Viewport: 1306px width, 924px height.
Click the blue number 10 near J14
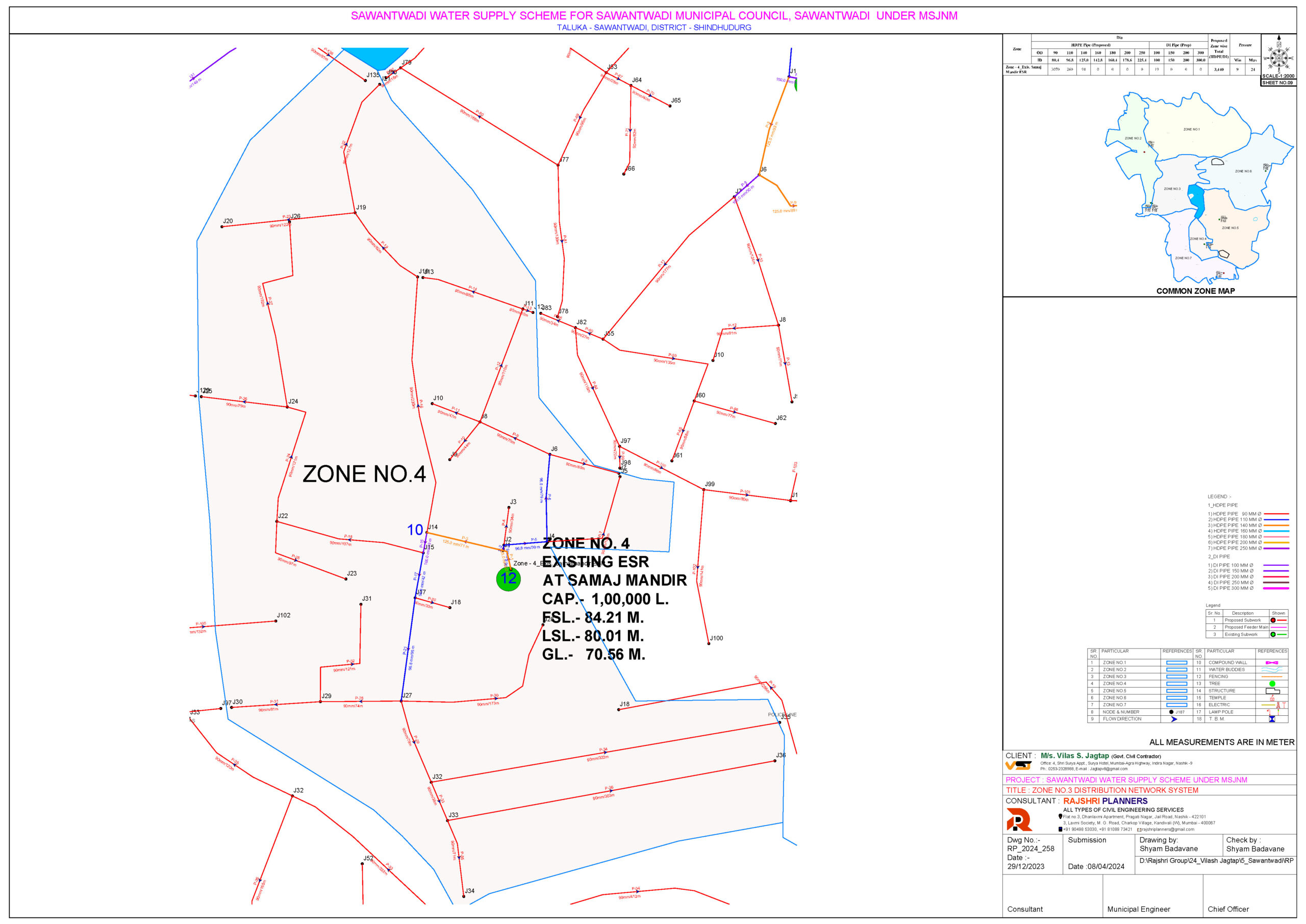pos(415,530)
